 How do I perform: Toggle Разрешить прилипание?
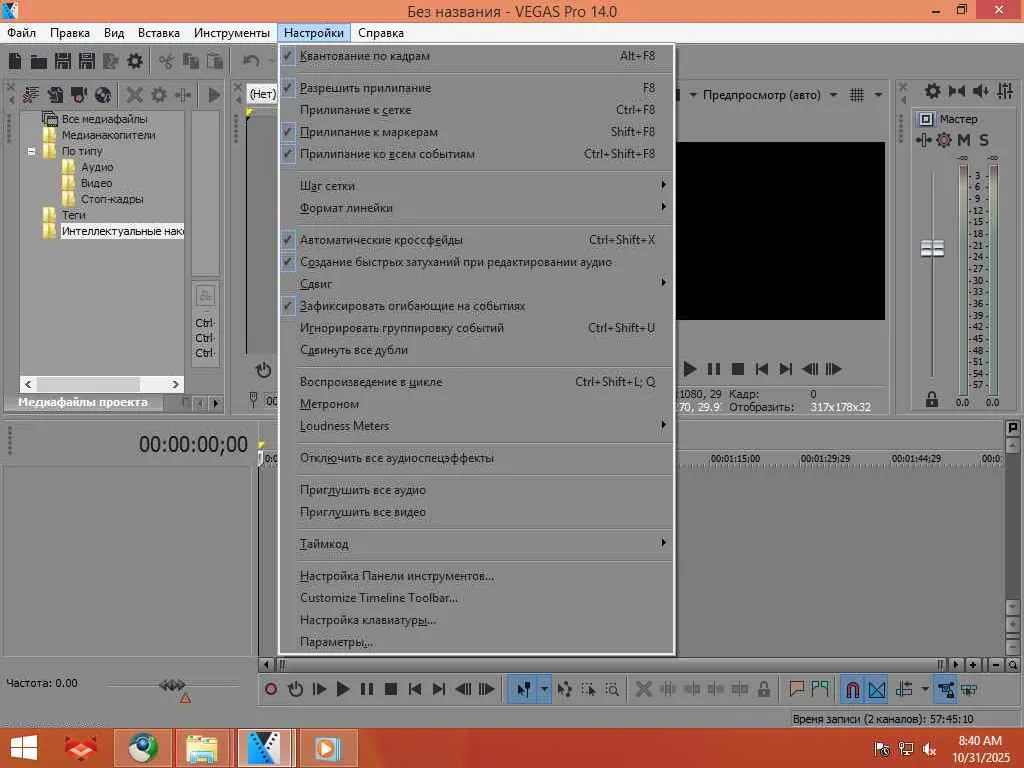coord(477,88)
